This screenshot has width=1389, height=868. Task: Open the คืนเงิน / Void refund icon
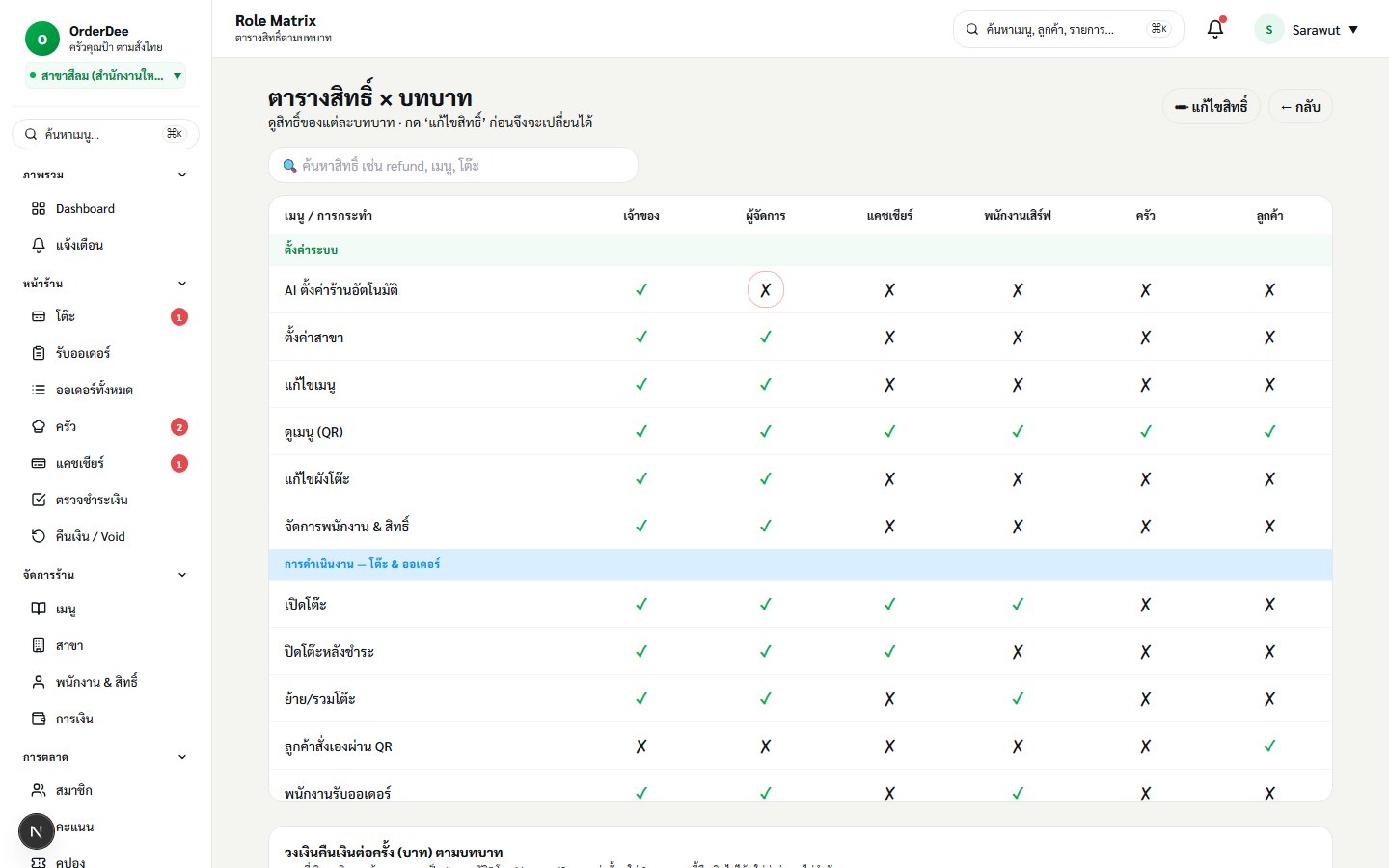point(39,536)
